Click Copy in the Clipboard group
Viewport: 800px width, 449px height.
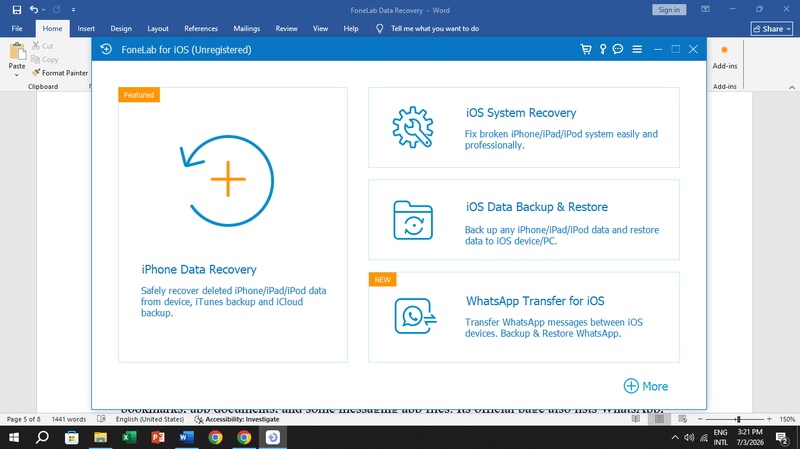pyautogui.click(x=45, y=59)
